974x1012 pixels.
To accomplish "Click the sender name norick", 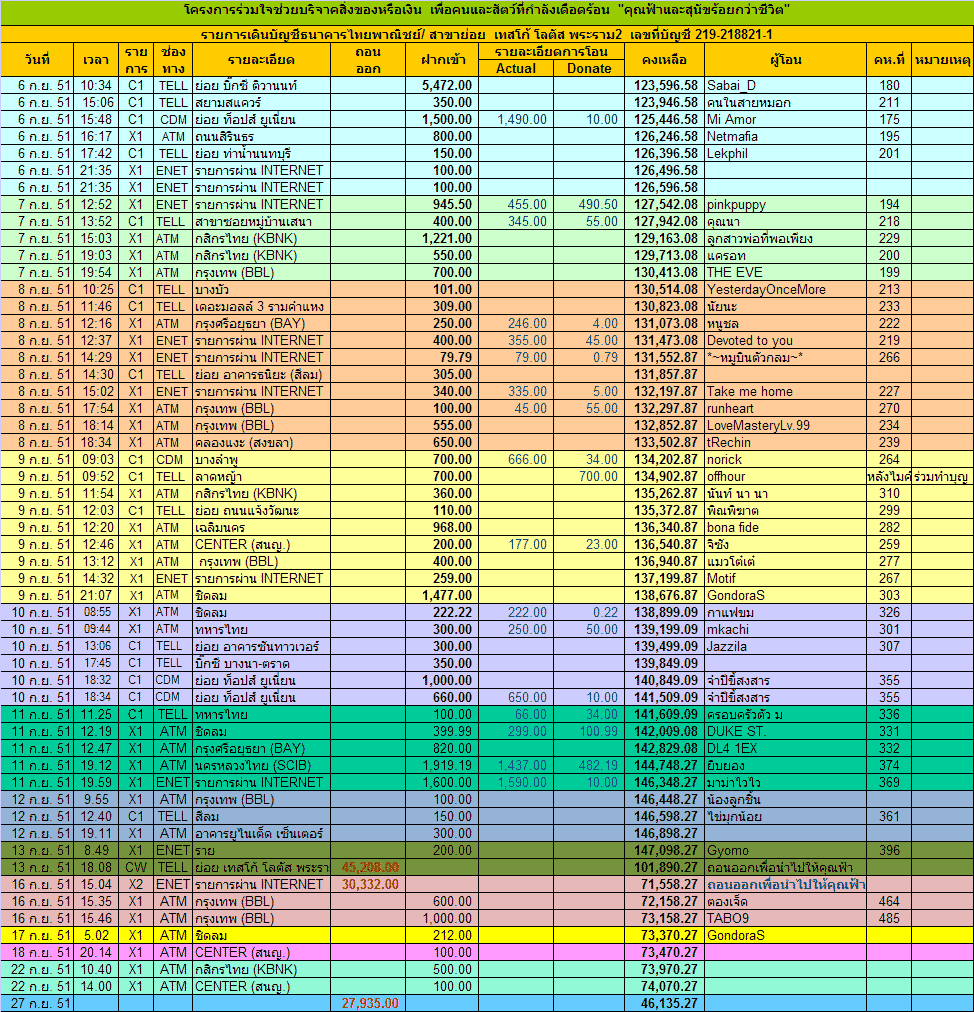I will [x=724, y=460].
